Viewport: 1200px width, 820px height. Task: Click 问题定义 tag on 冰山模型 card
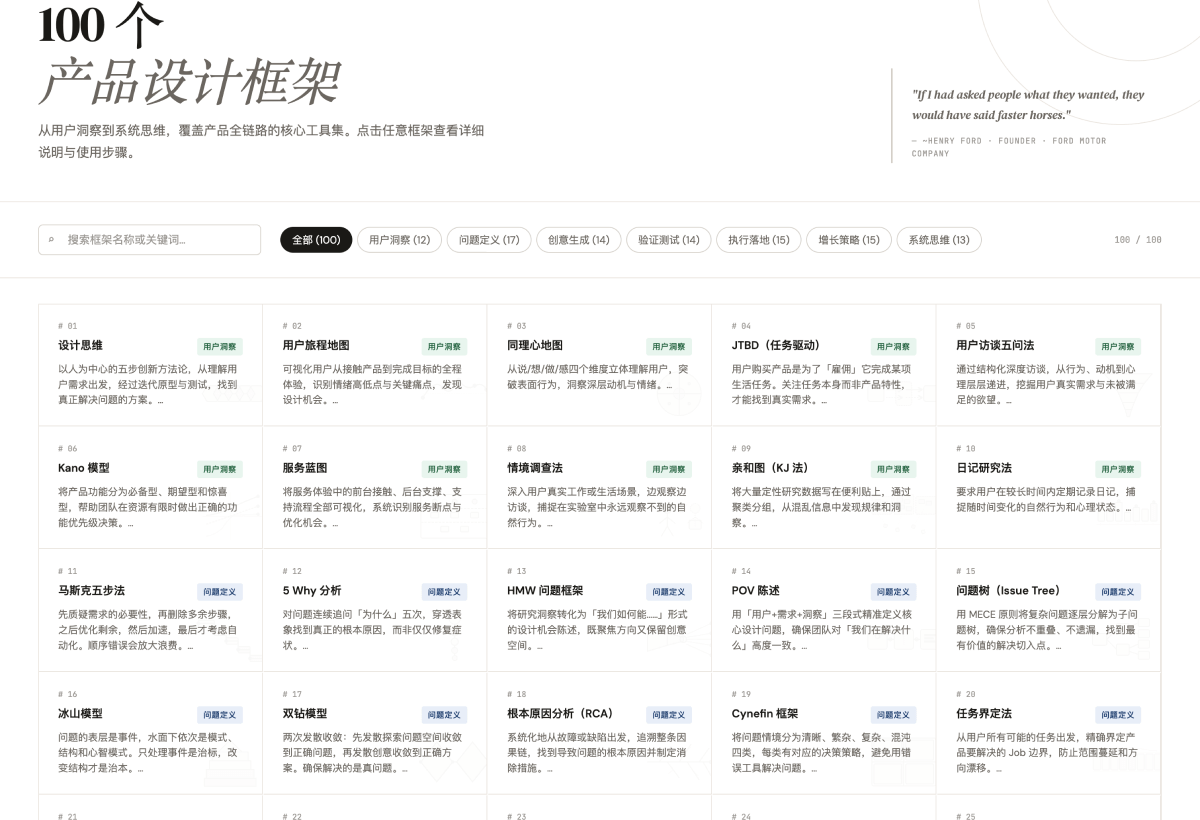point(219,715)
